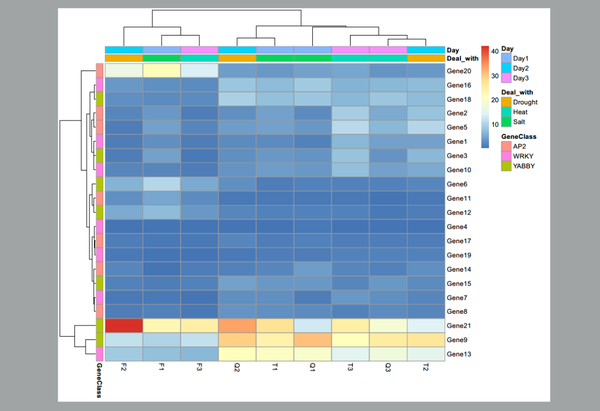Click the Day2 legend color swatch
Viewport: 600px width, 411px height.
click(x=506, y=68)
